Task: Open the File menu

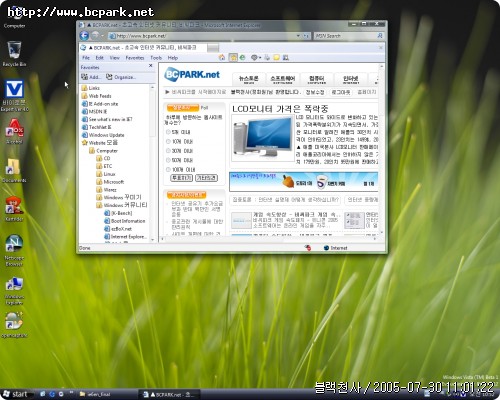Action: click(x=86, y=58)
